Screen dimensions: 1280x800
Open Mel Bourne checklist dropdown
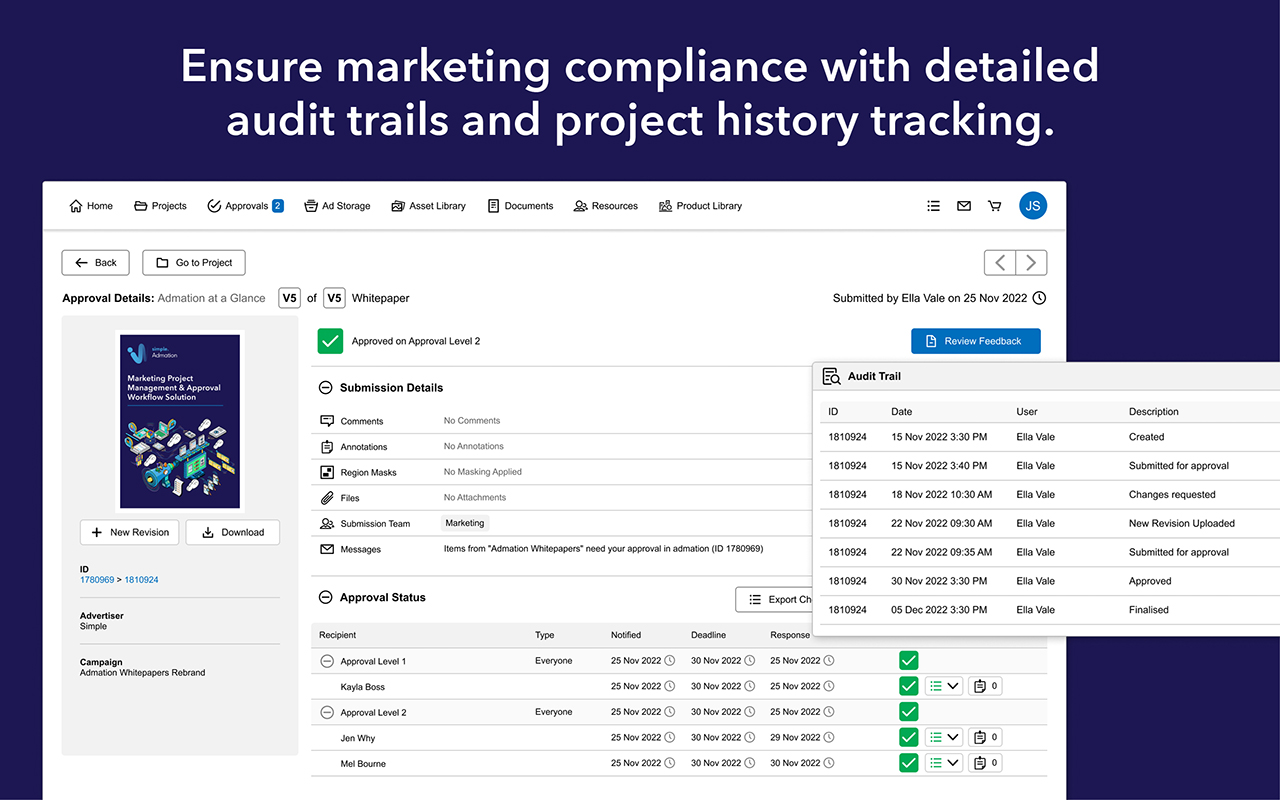pos(944,762)
